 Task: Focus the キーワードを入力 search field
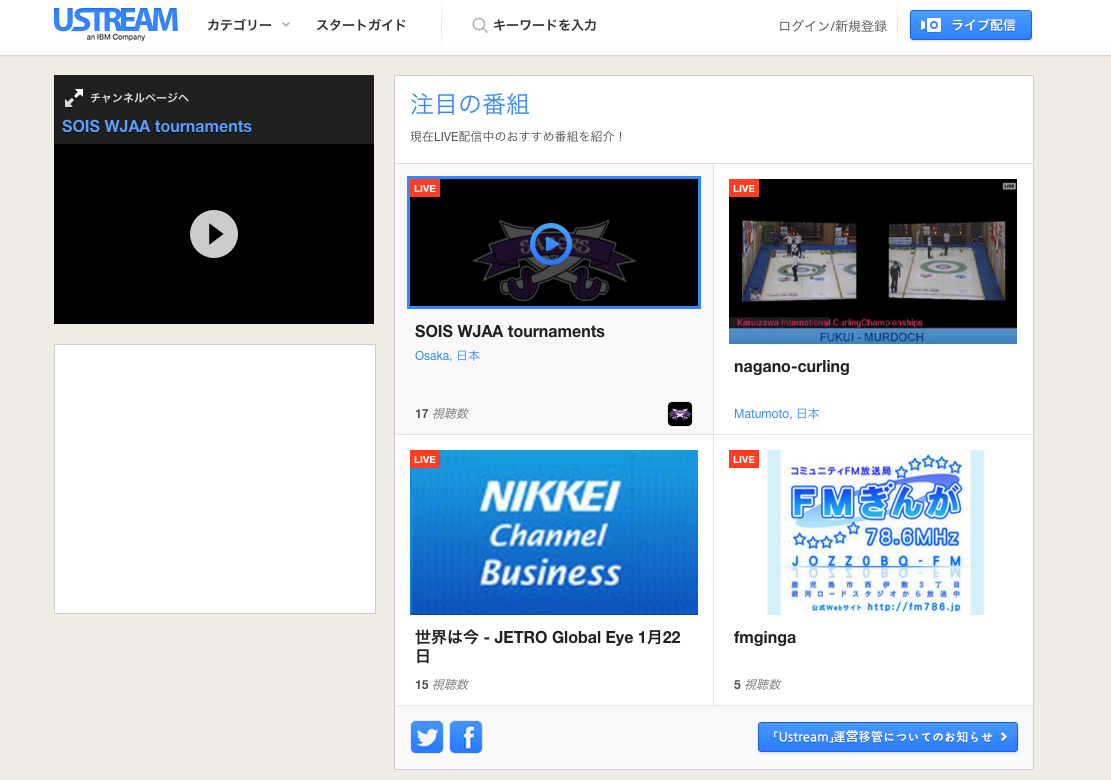point(544,25)
